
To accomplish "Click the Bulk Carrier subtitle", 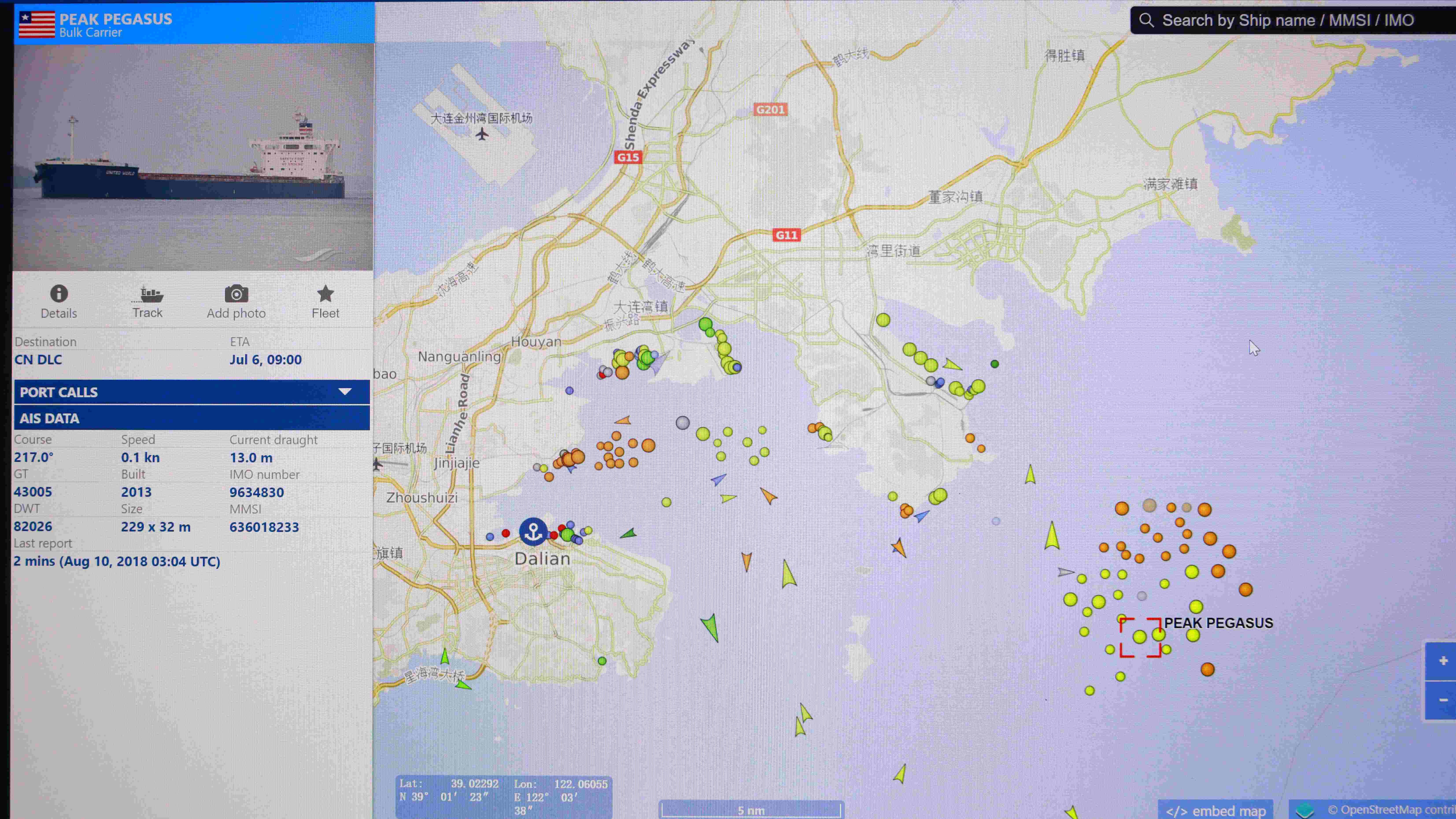I will point(91,33).
